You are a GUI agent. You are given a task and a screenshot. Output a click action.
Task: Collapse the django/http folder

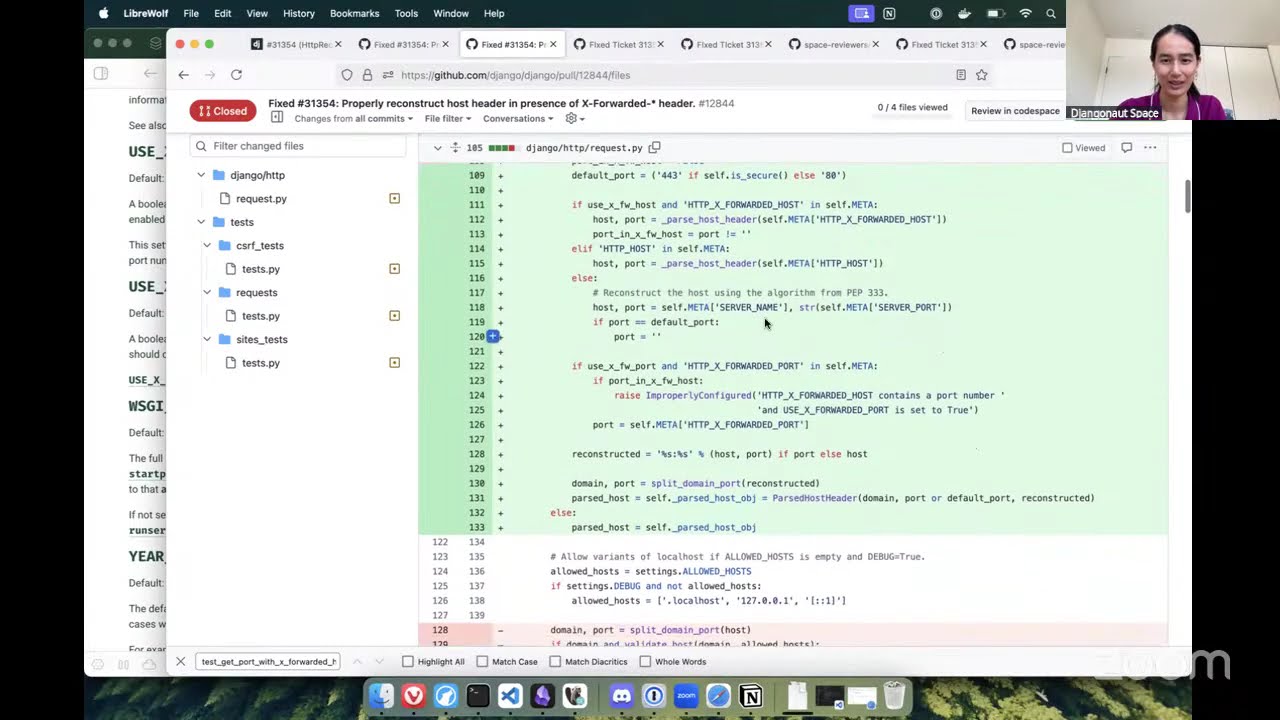tap(201, 175)
